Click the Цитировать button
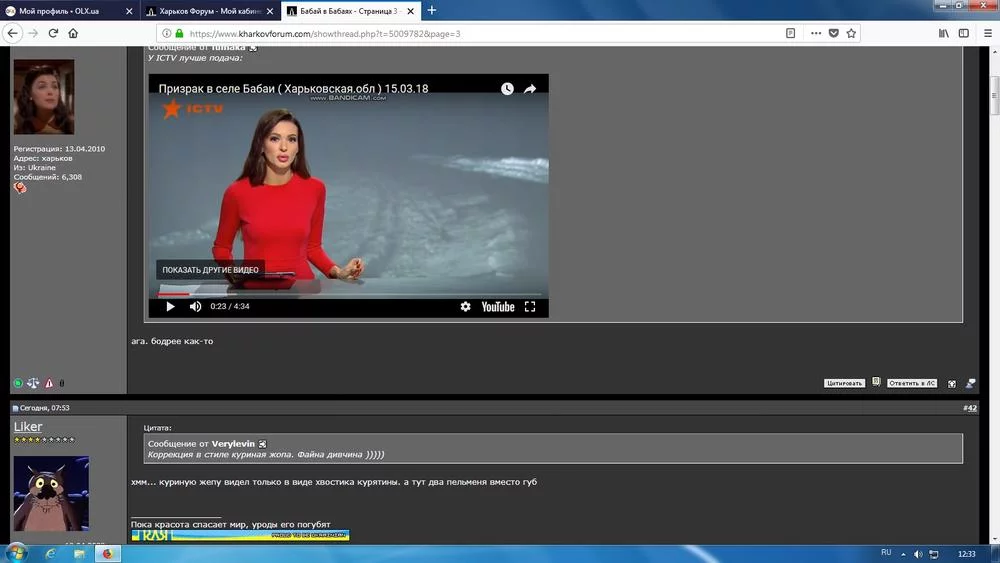 tap(844, 383)
